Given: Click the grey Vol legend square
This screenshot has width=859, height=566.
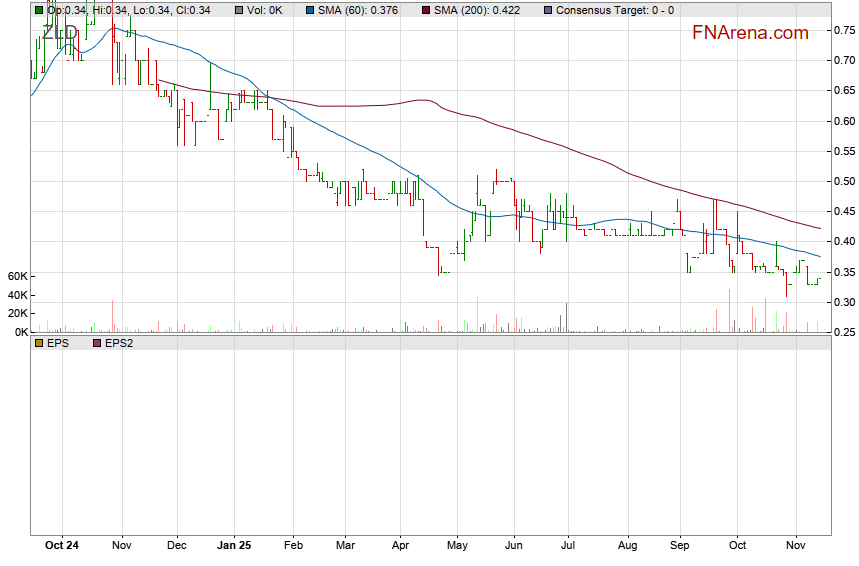Looking at the screenshot, I should click(x=239, y=10).
